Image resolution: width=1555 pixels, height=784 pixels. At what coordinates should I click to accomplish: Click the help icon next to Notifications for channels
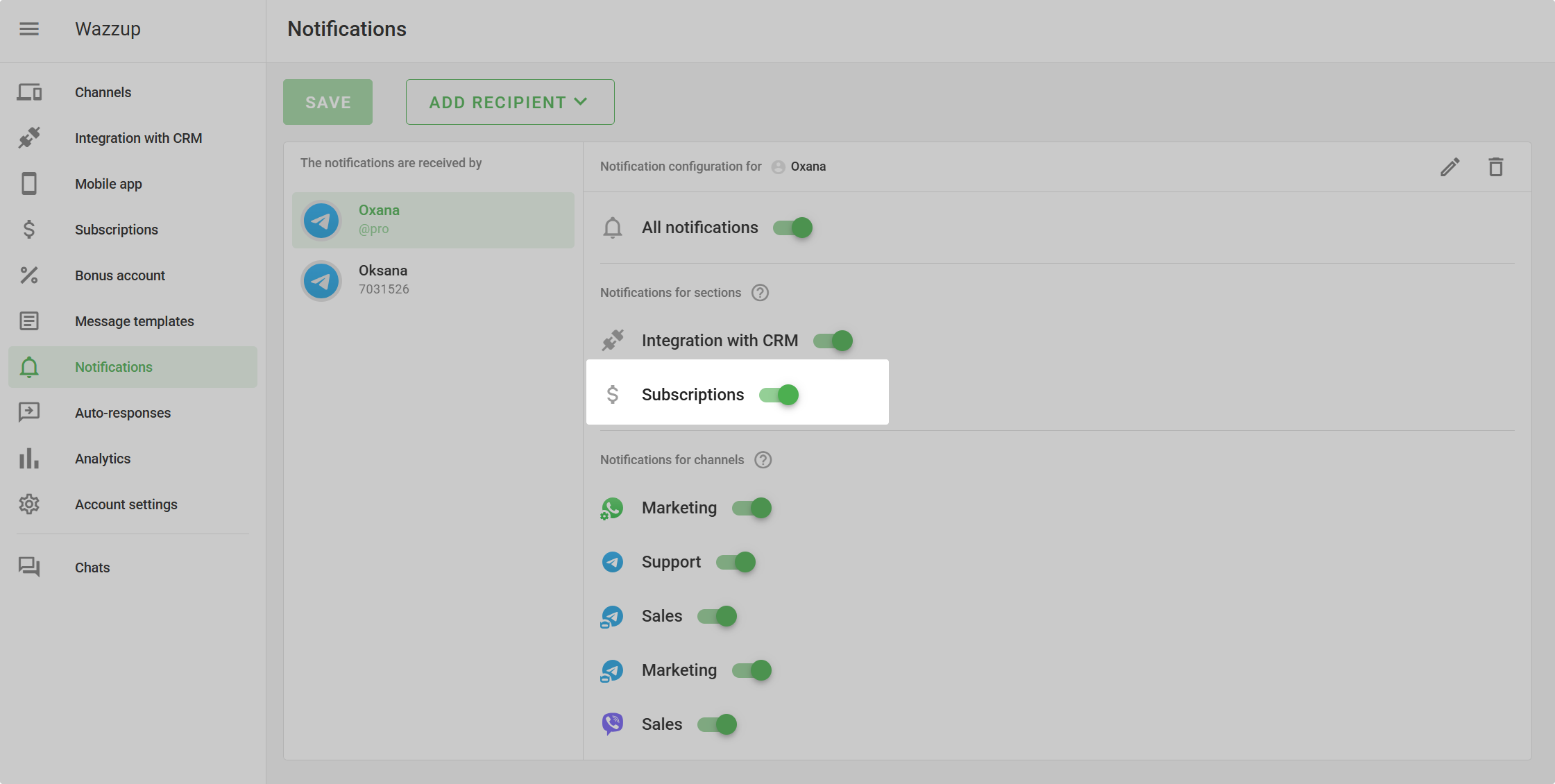(x=763, y=460)
